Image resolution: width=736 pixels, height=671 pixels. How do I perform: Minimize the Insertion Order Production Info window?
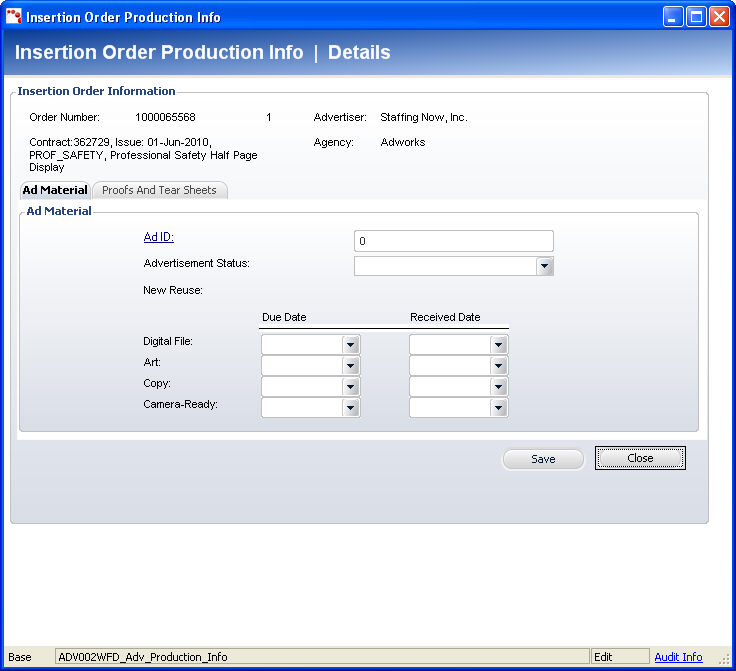(x=674, y=17)
